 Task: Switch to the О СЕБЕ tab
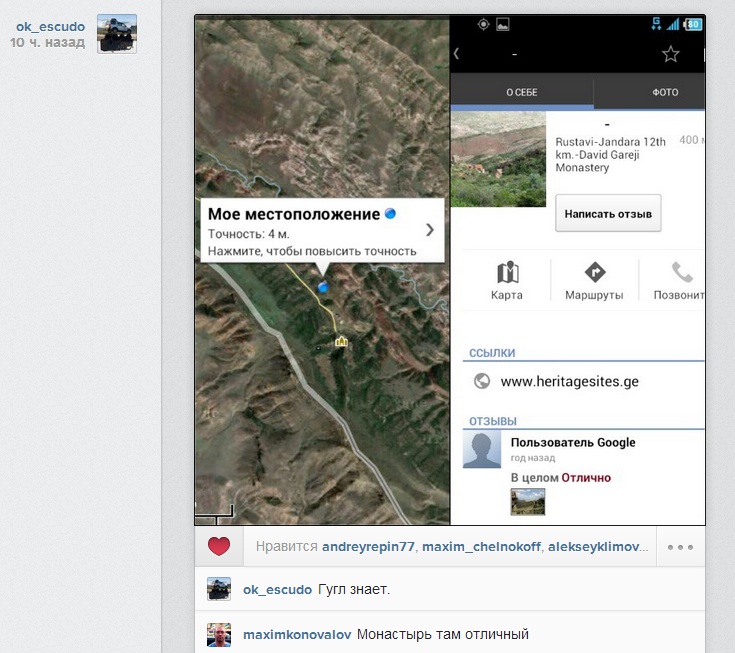coord(522,92)
